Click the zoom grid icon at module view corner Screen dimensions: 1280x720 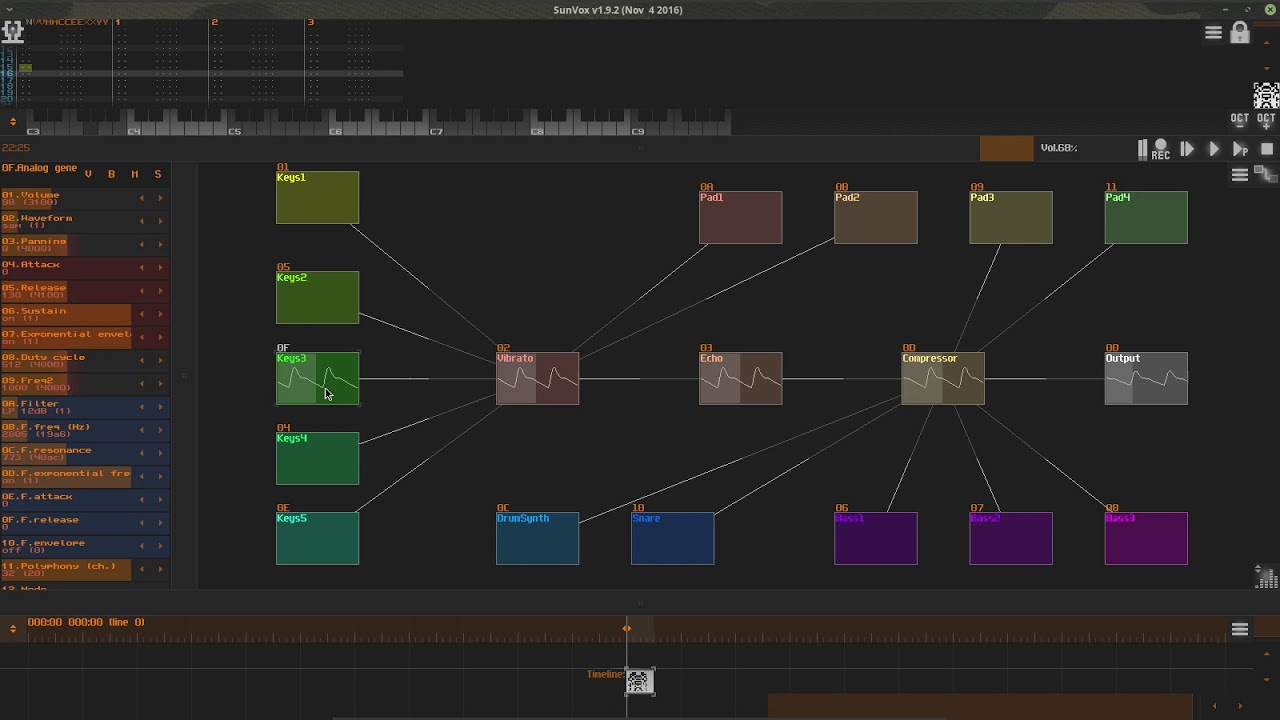[1266, 577]
